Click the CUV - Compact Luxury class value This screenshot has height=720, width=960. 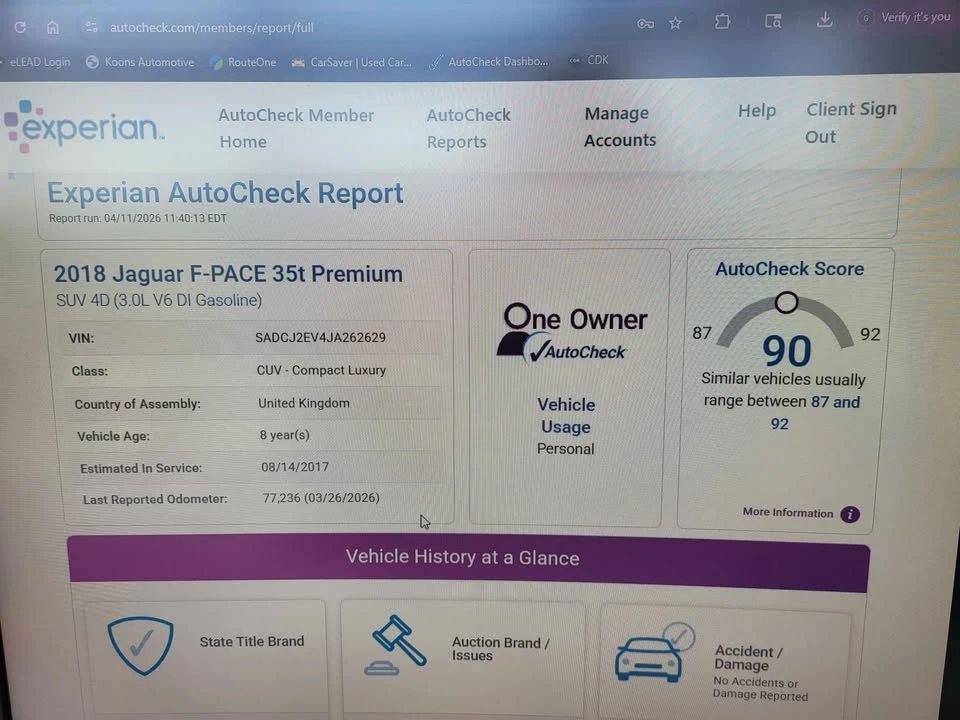coord(321,370)
